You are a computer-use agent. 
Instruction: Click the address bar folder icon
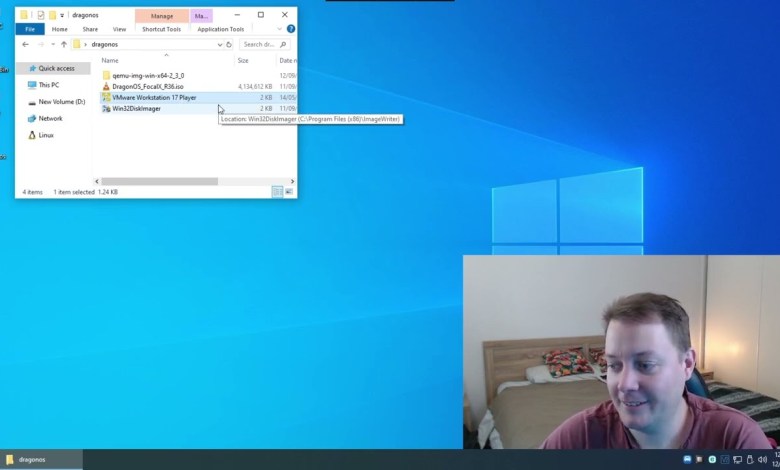click(x=77, y=44)
